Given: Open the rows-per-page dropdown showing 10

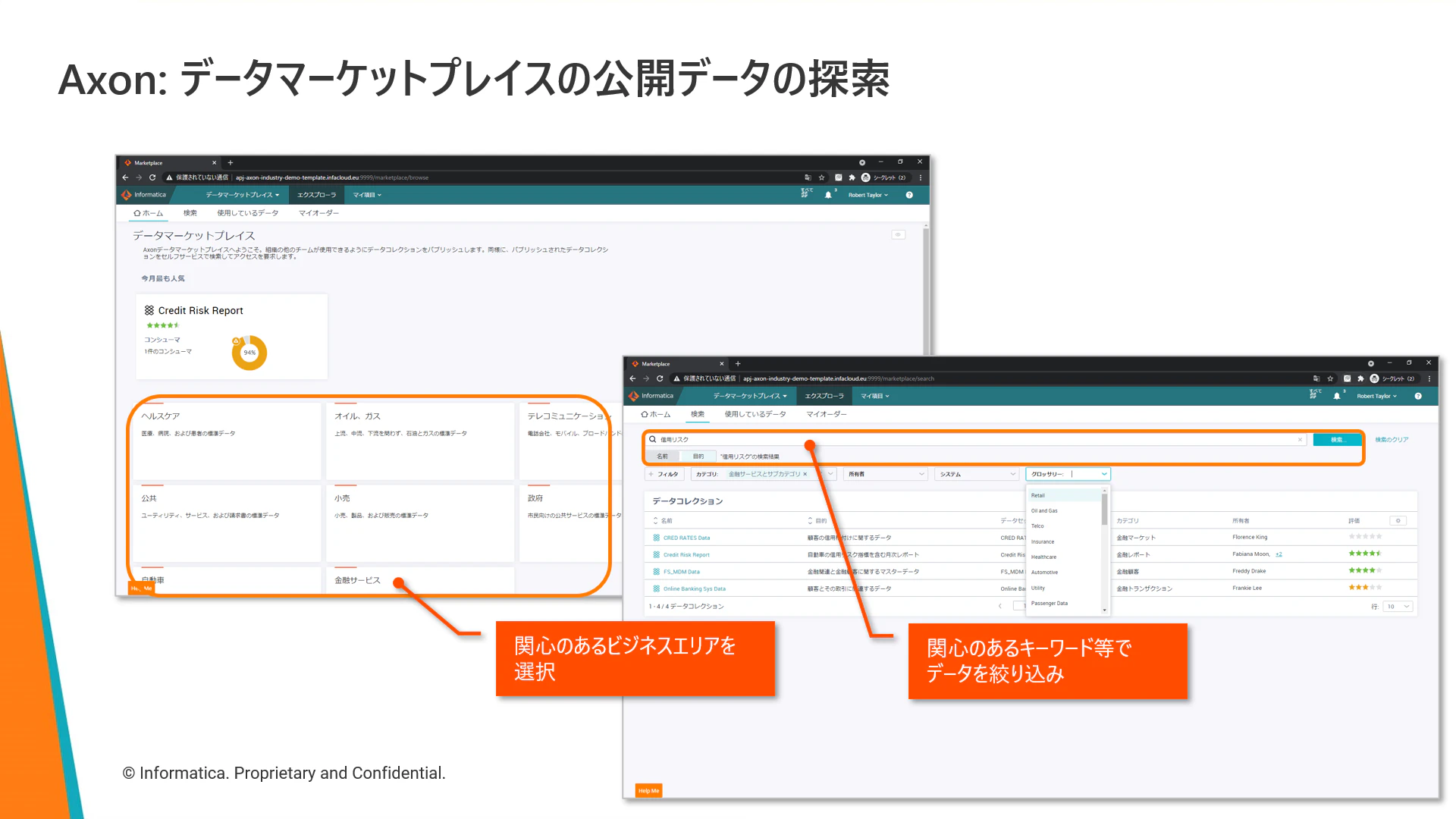Looking at the screenshot, I should 1398,607.
